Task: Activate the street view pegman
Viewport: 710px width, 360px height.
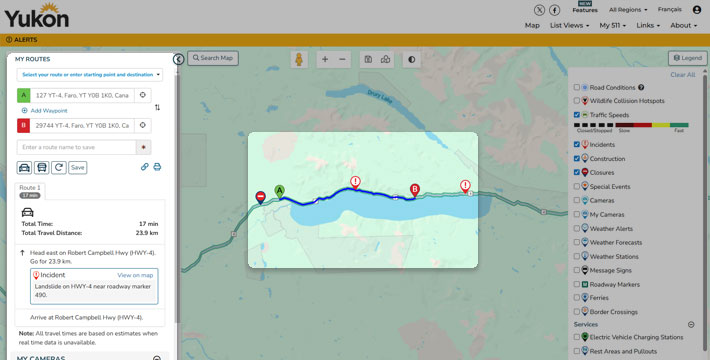Action: [299, 59]
